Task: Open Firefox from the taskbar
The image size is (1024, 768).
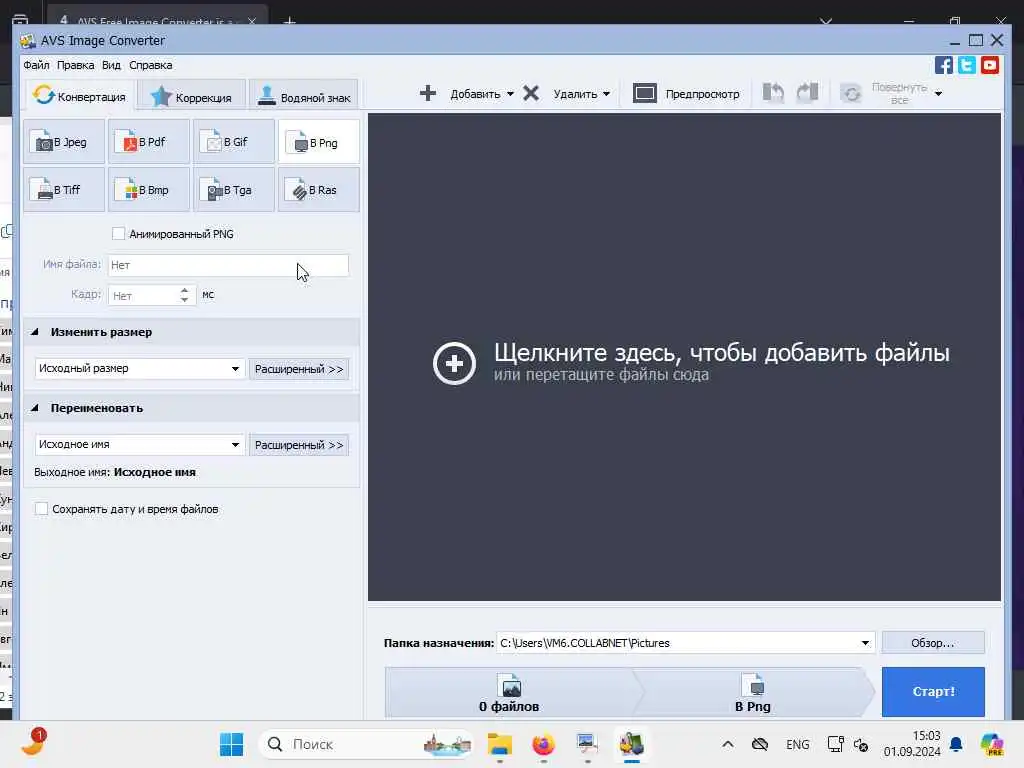Action: (x=543, y=744)
